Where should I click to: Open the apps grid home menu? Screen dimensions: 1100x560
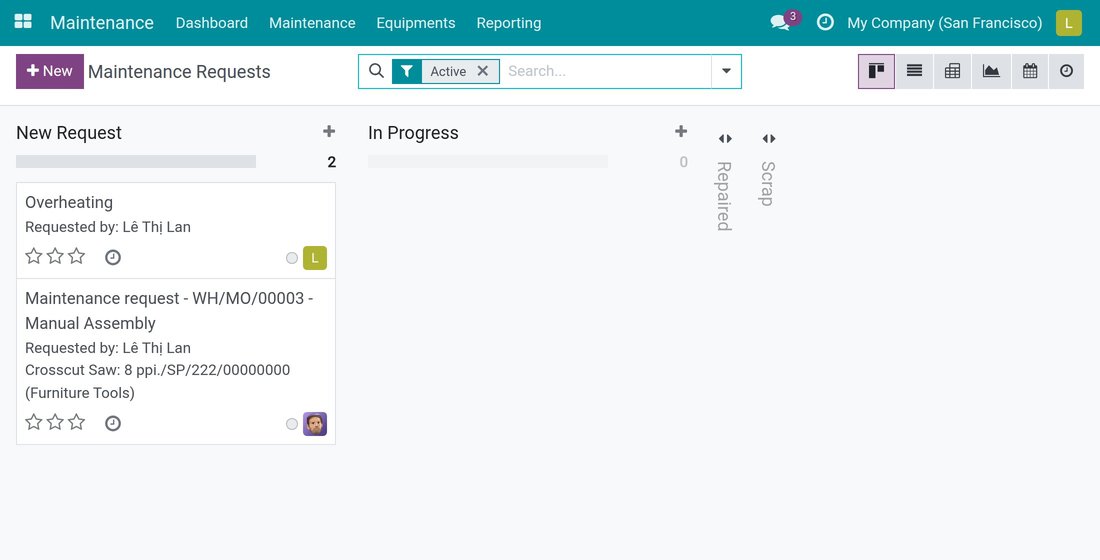(23, 22)
